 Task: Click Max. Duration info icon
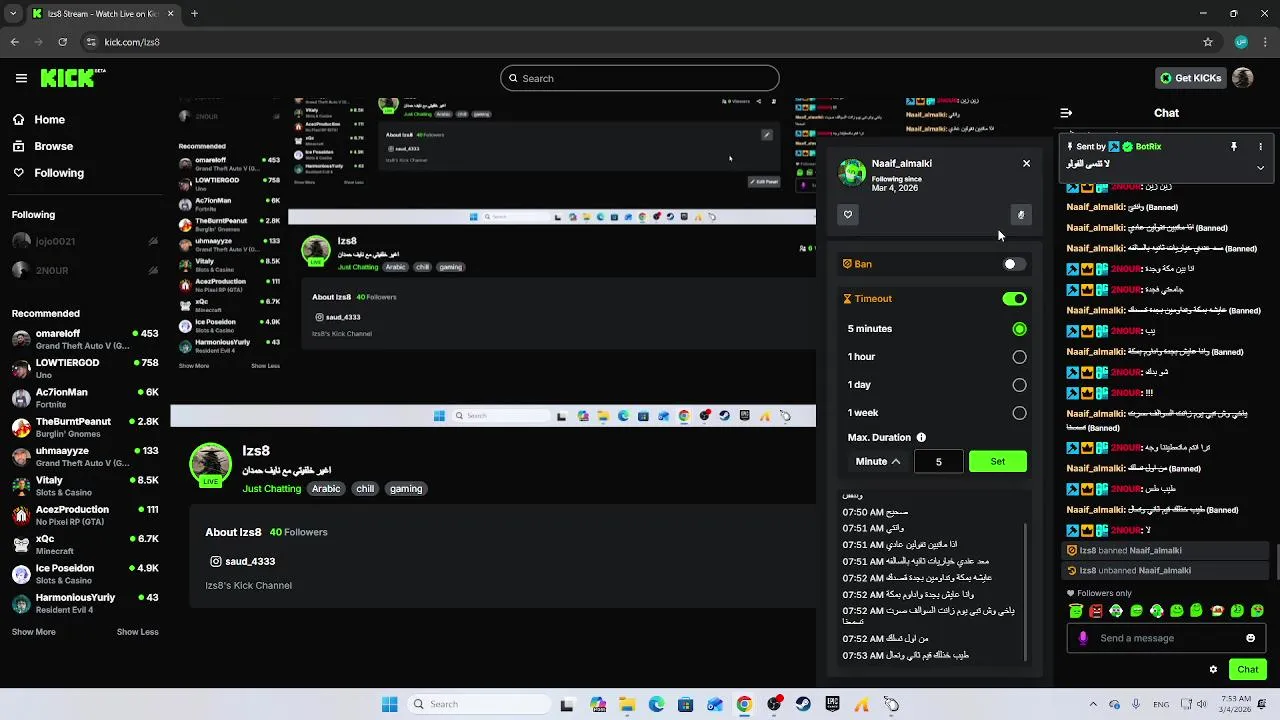click(x=921, y=437)
